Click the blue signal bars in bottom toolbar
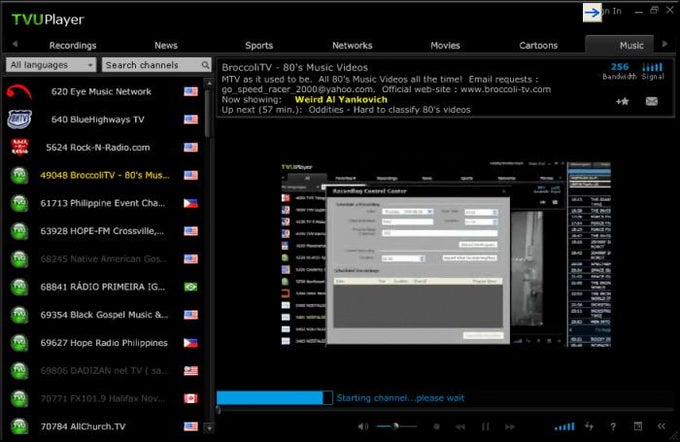This screenshot has height=442, width=680. pos(564,427)
